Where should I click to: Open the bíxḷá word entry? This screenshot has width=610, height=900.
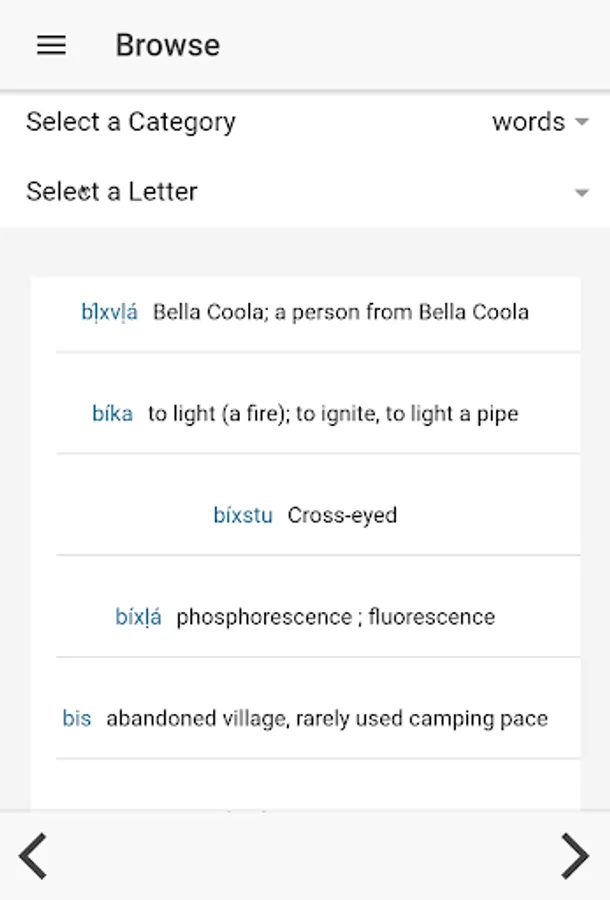coord(138,617)
